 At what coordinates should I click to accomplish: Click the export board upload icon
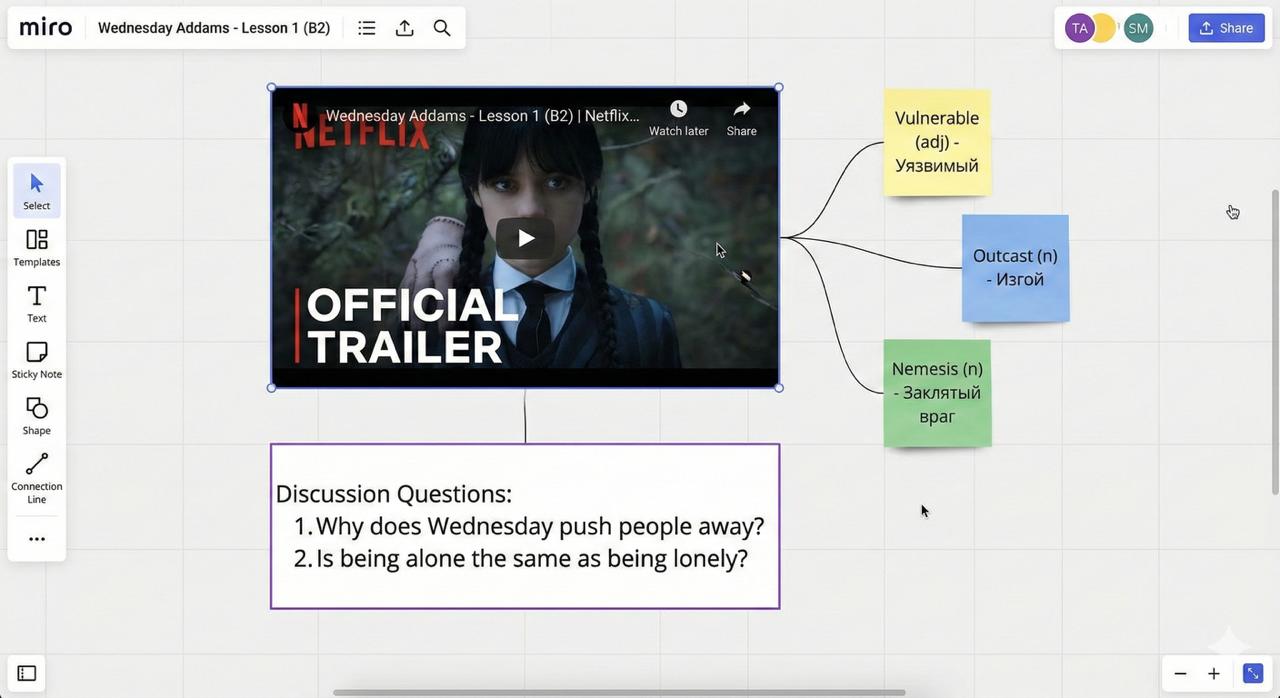click(404, 28)
